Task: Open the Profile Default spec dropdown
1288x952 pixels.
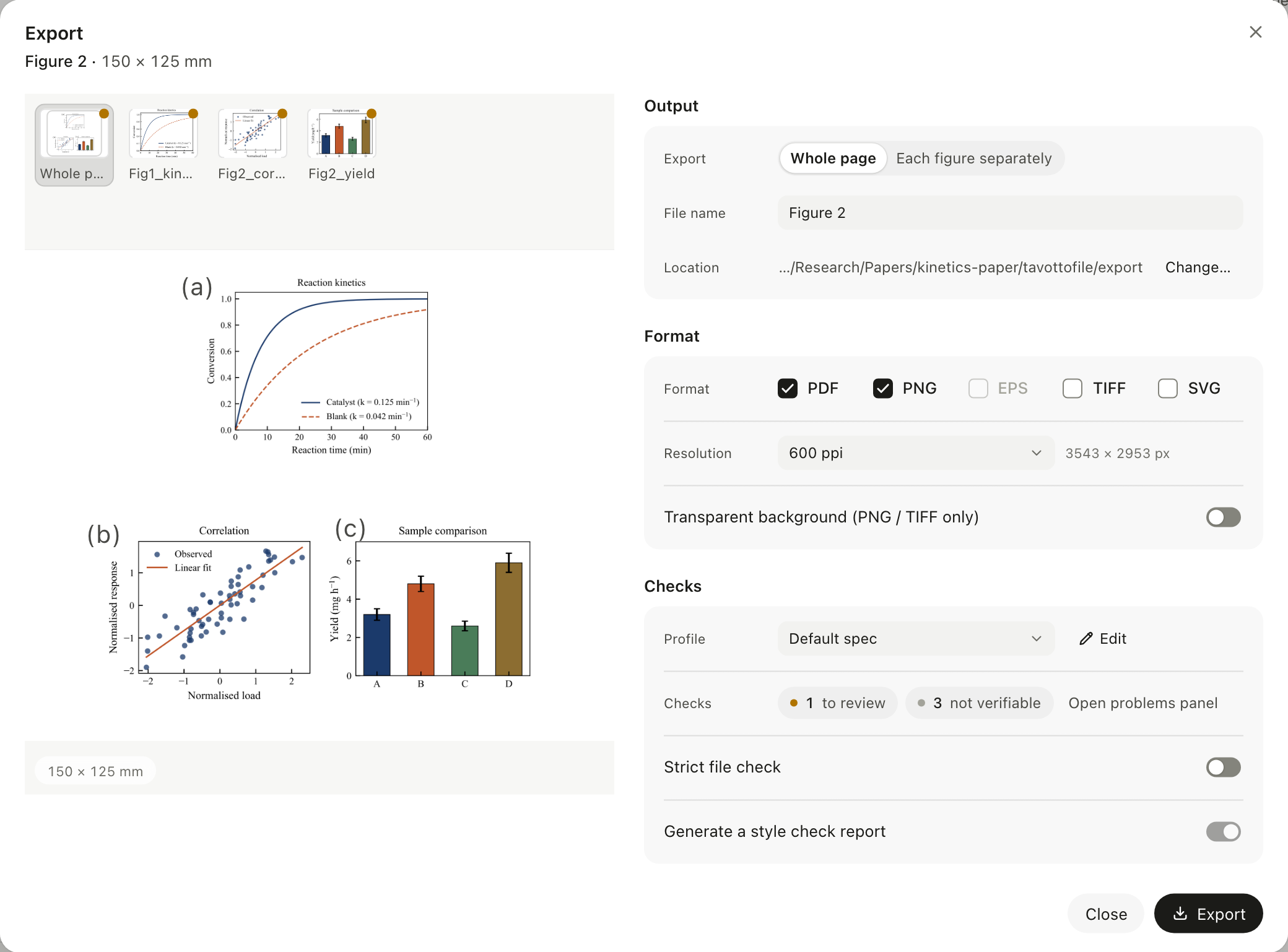Action: tap(916, 639)
